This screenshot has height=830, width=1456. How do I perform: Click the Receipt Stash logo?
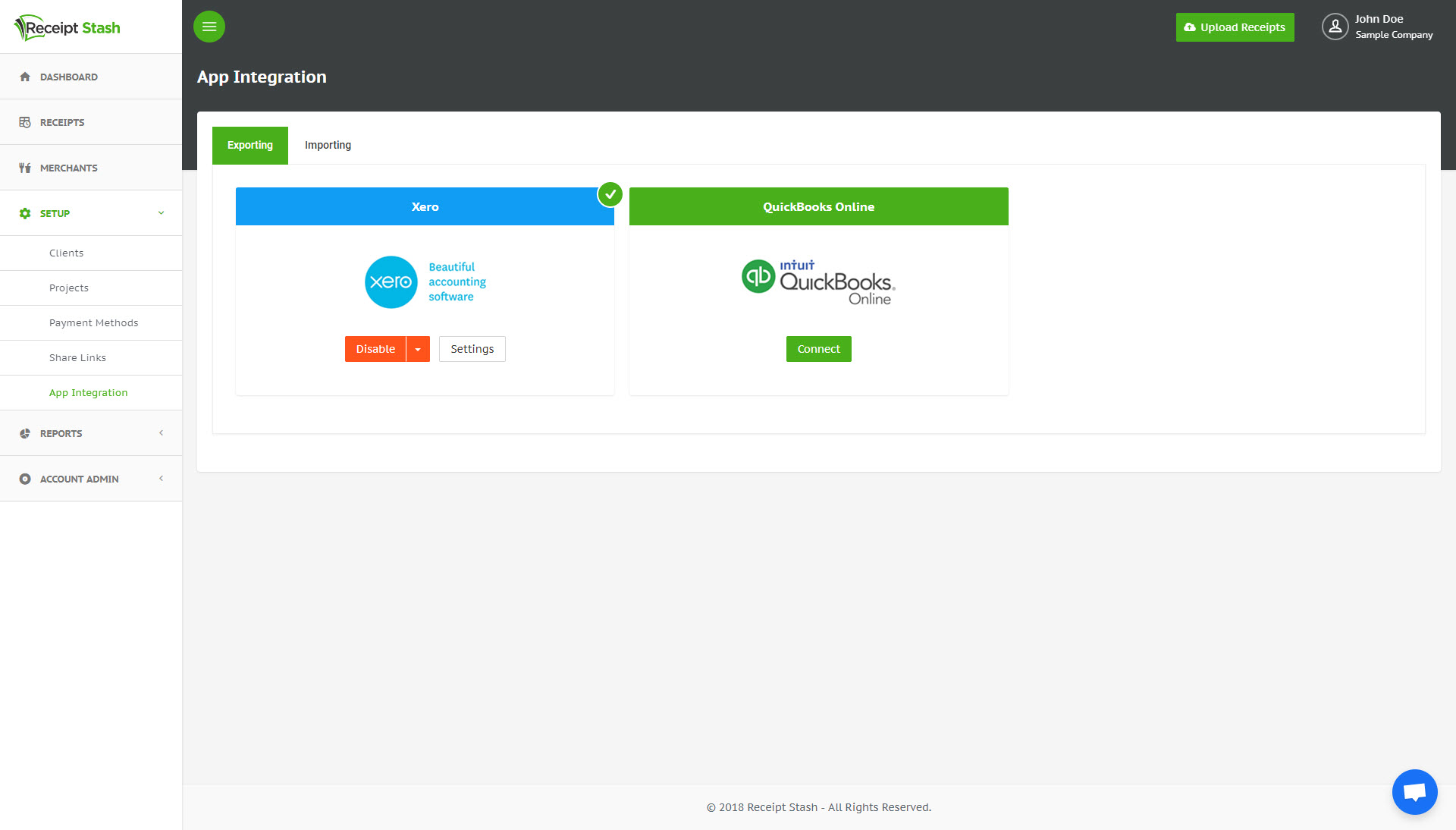[67, 28]
